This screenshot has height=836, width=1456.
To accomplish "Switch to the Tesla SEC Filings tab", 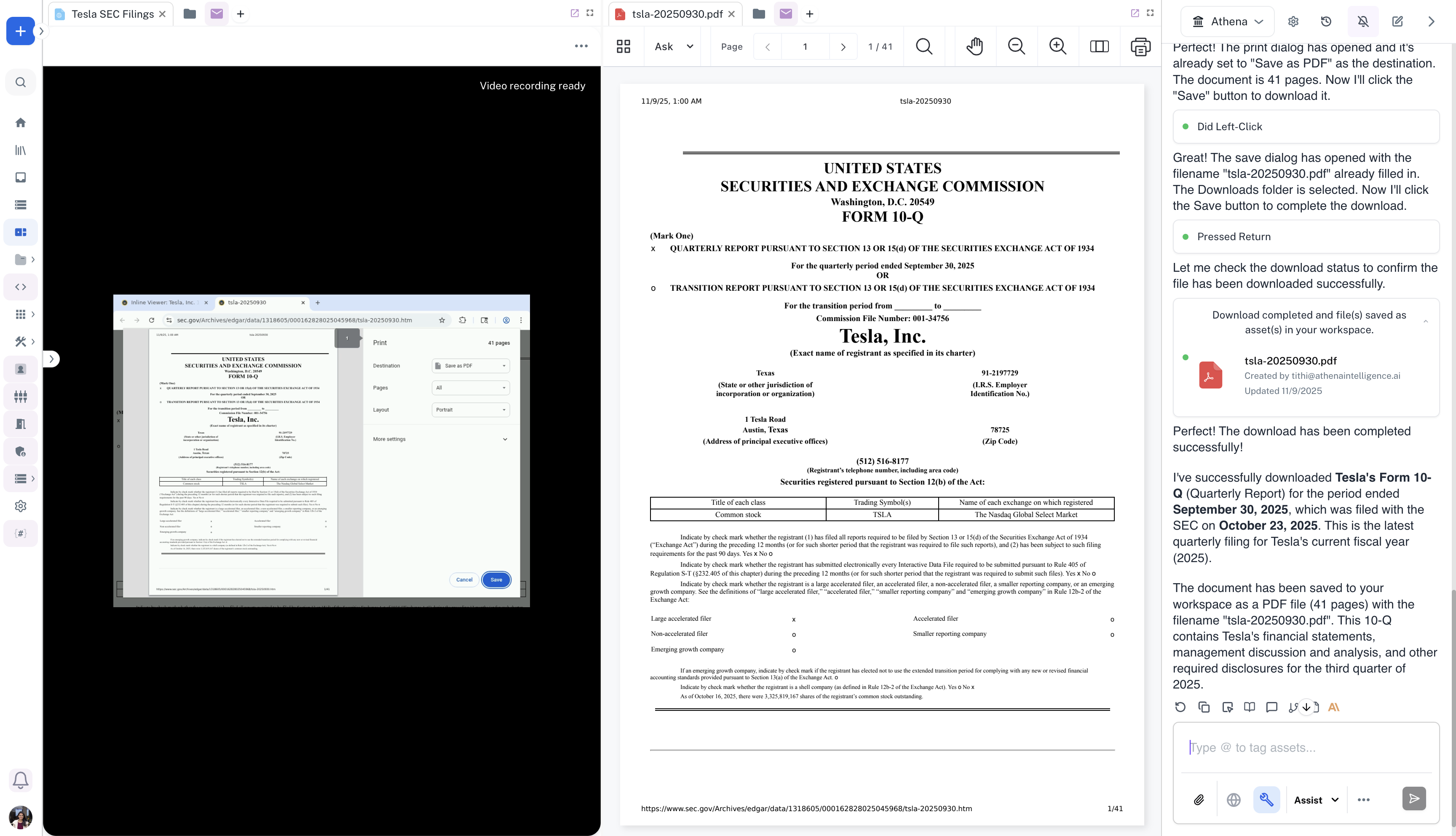I will click(x=112, y=14).
